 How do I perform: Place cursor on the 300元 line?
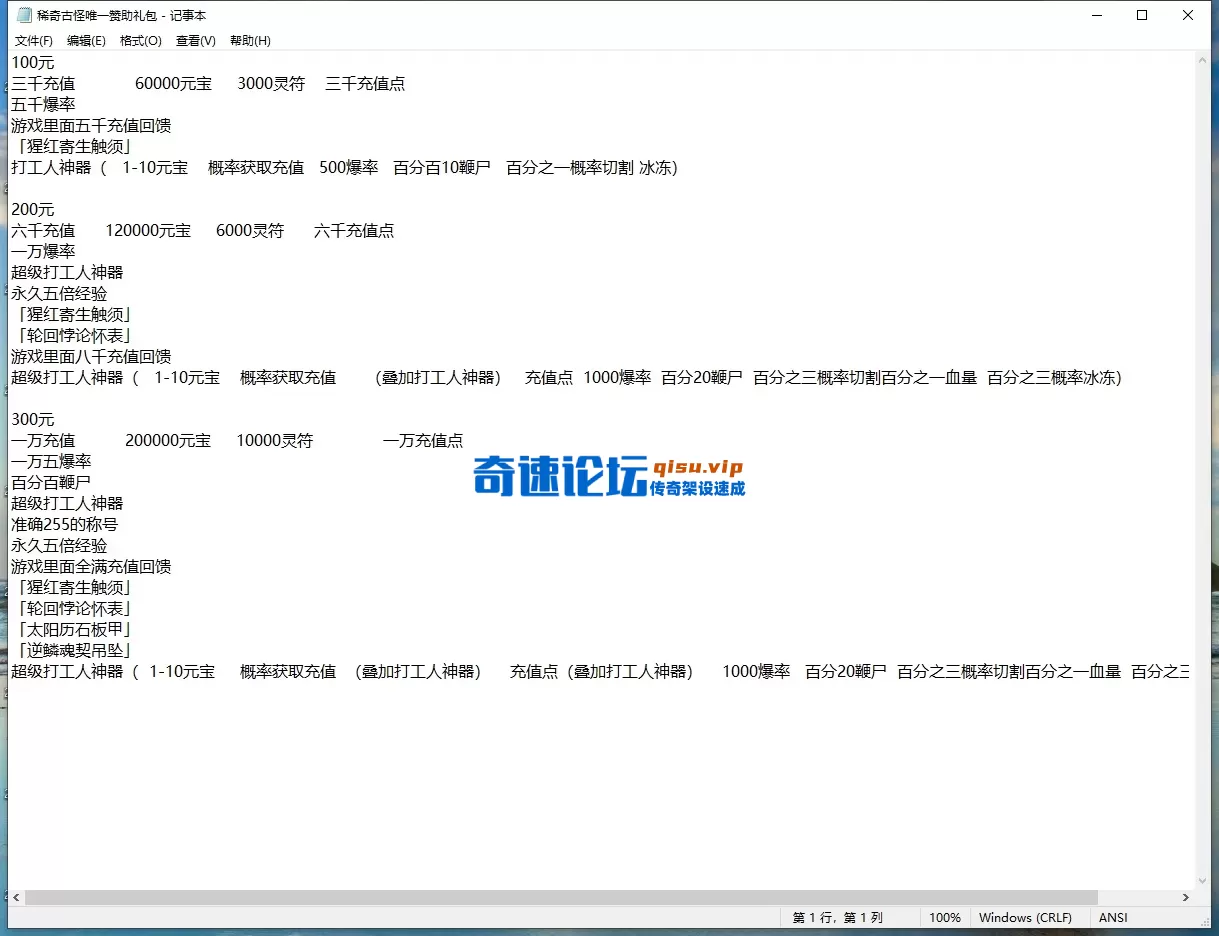pos(33,419)
